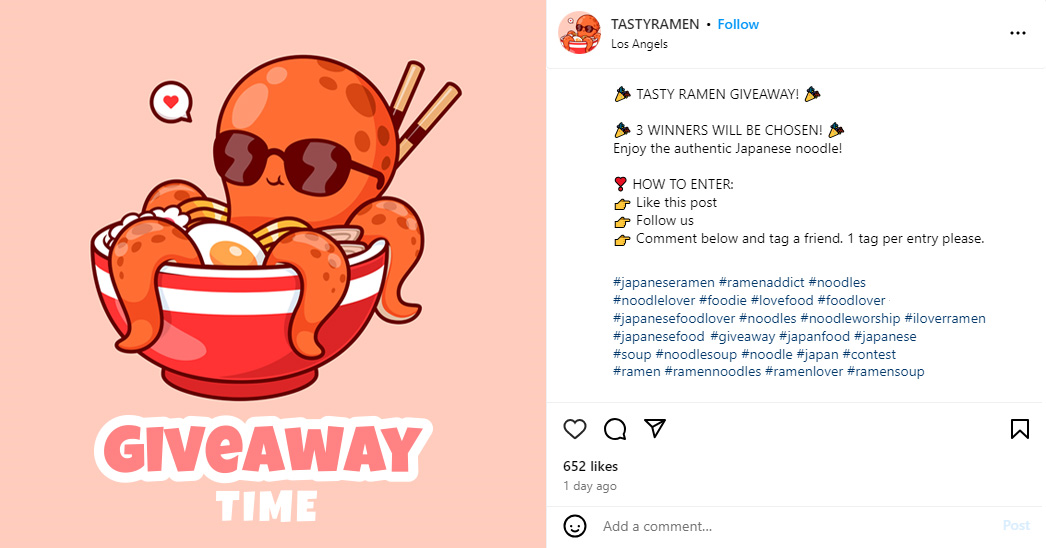Click the Post comment button
Image resolution: width=1046 pixels, height=548 pixels.
point(1016,525)
